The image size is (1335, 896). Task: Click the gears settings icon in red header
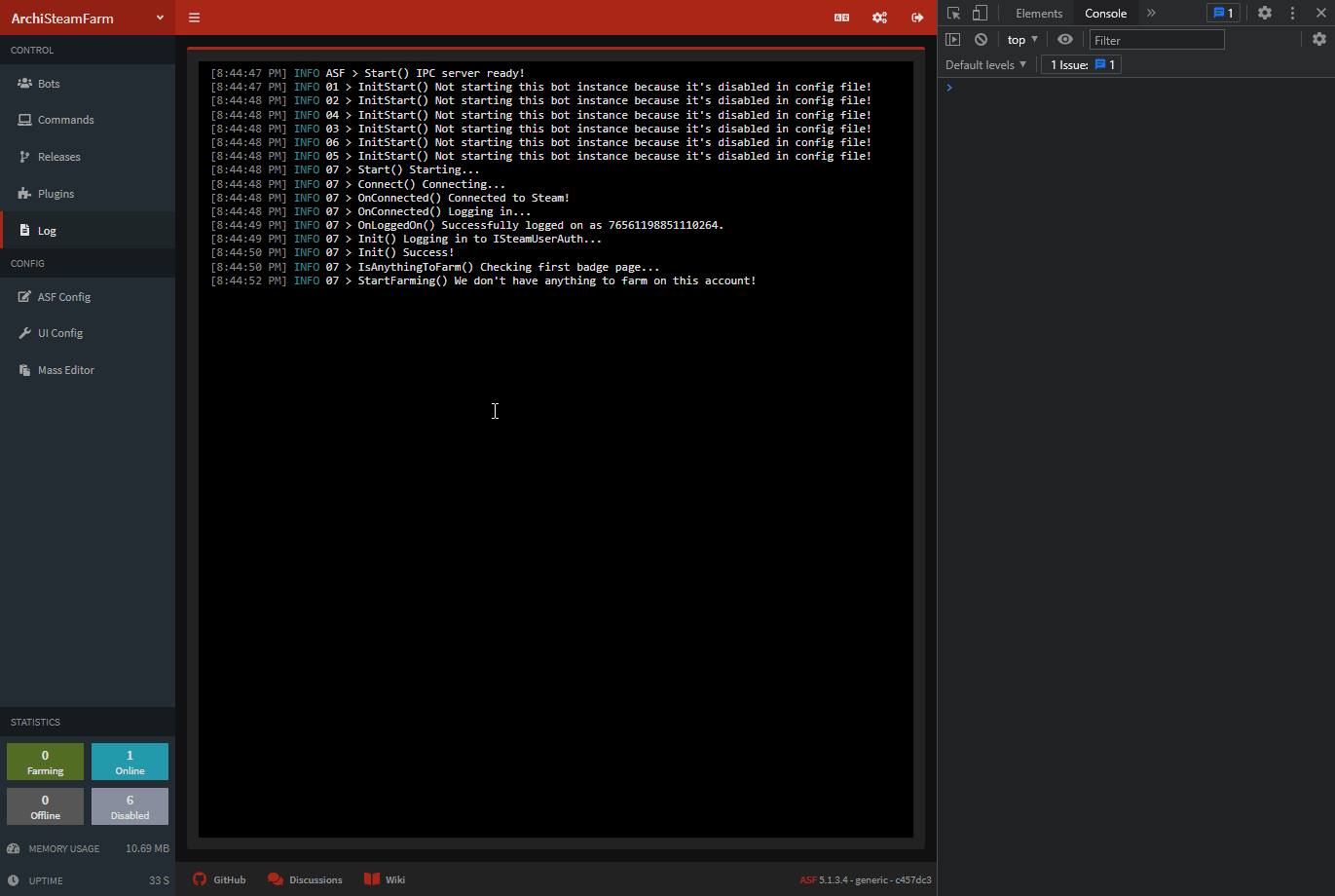pyautogui.click(x=879, y=17)
